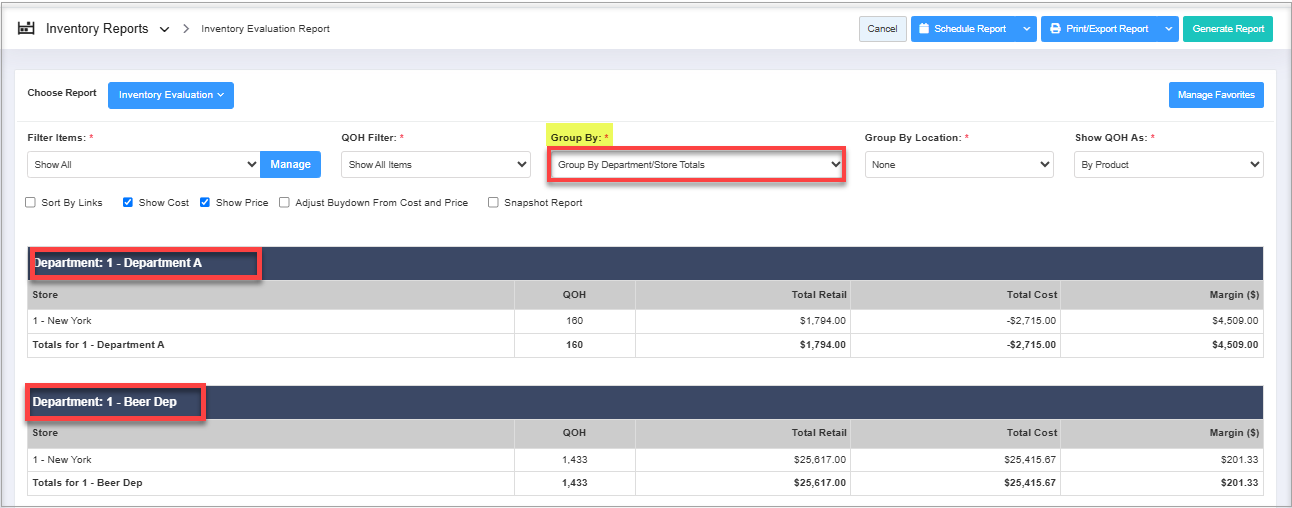Click the calendar icon on Schedule Report
Image resolution: width=1292 pixels, height=508 pixels.
(x=924, y=29)
